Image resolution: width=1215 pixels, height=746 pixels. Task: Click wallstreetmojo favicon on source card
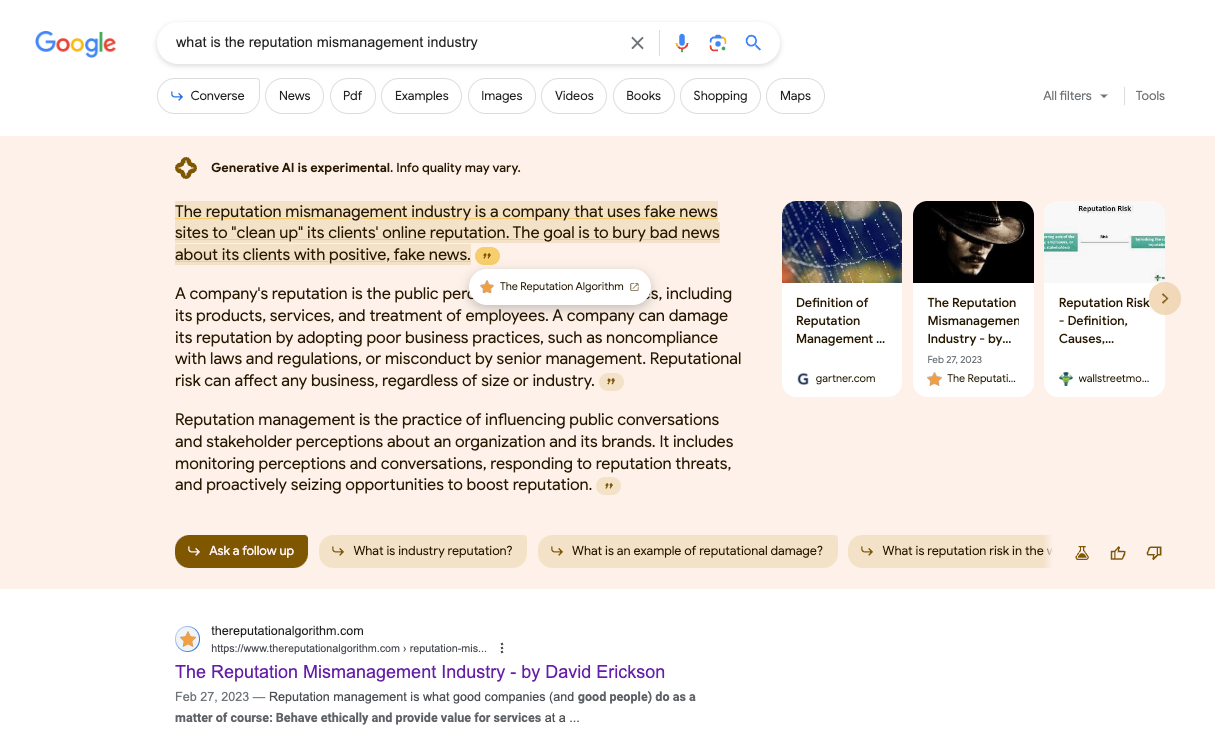point(1066,379)
